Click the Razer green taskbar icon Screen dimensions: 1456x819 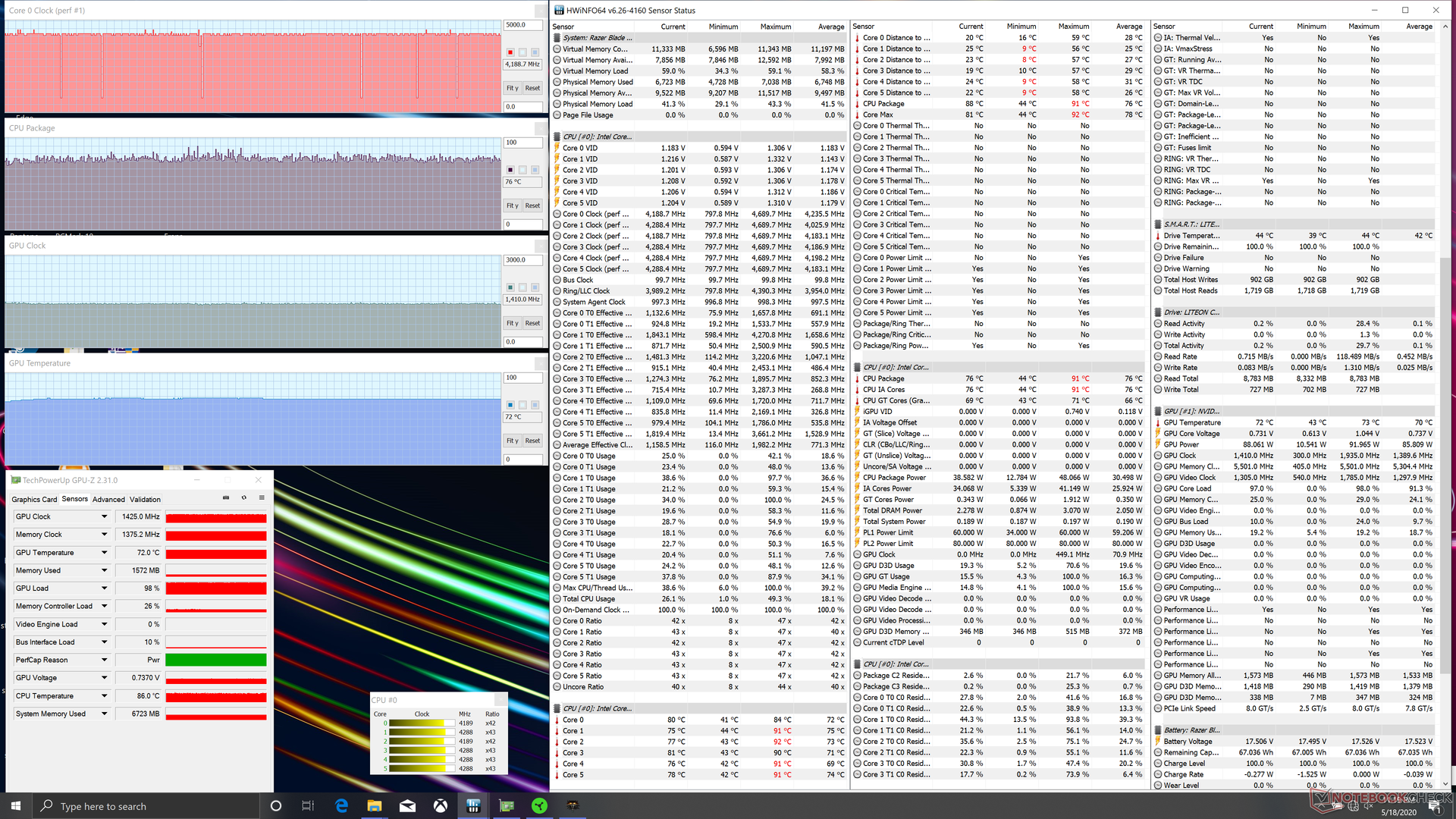(x=539, y=806)
